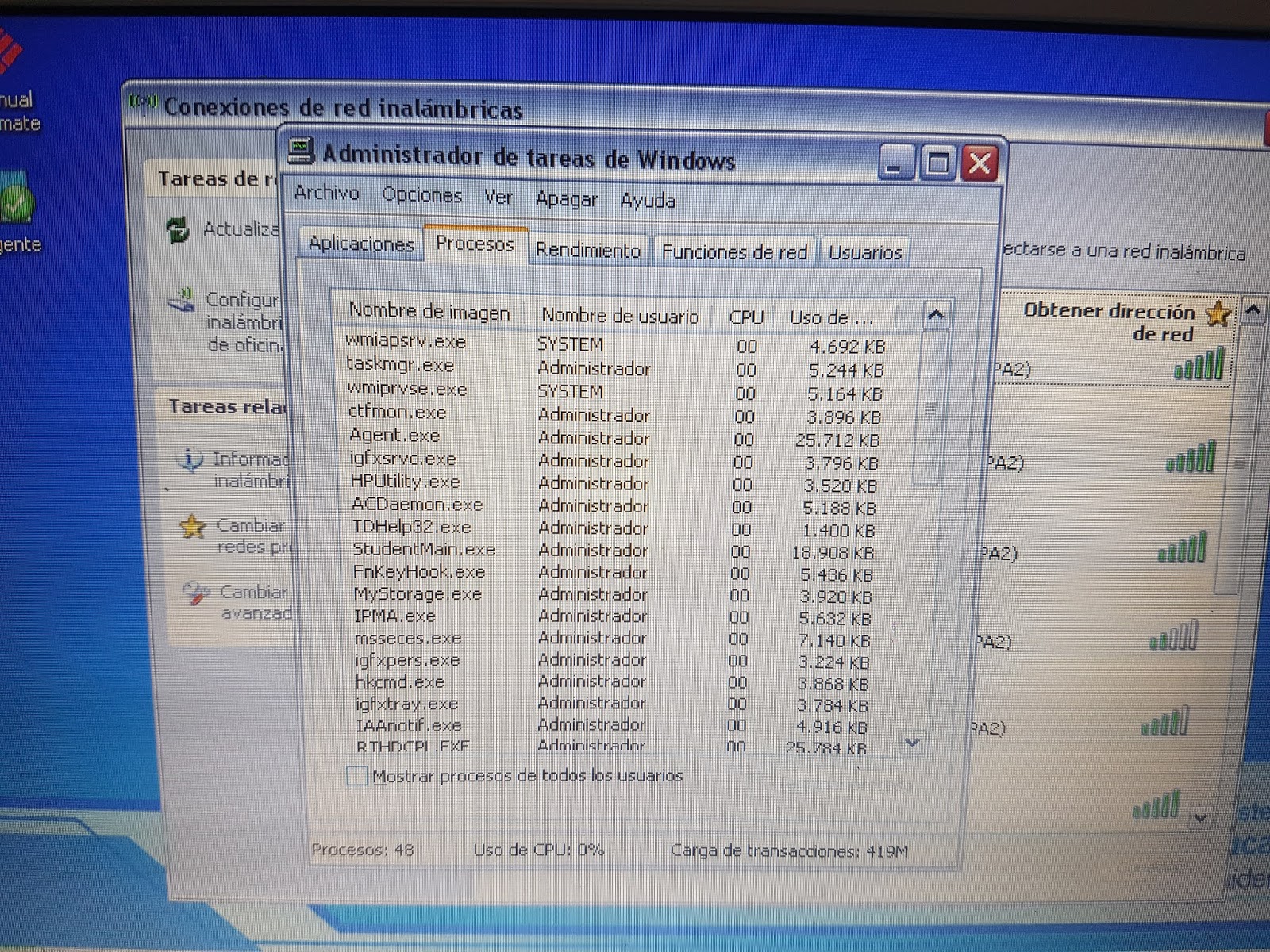This screenshot has height=952, width=1270.
Task: Open the Usuarios tab
Action: tap(865, 252)
